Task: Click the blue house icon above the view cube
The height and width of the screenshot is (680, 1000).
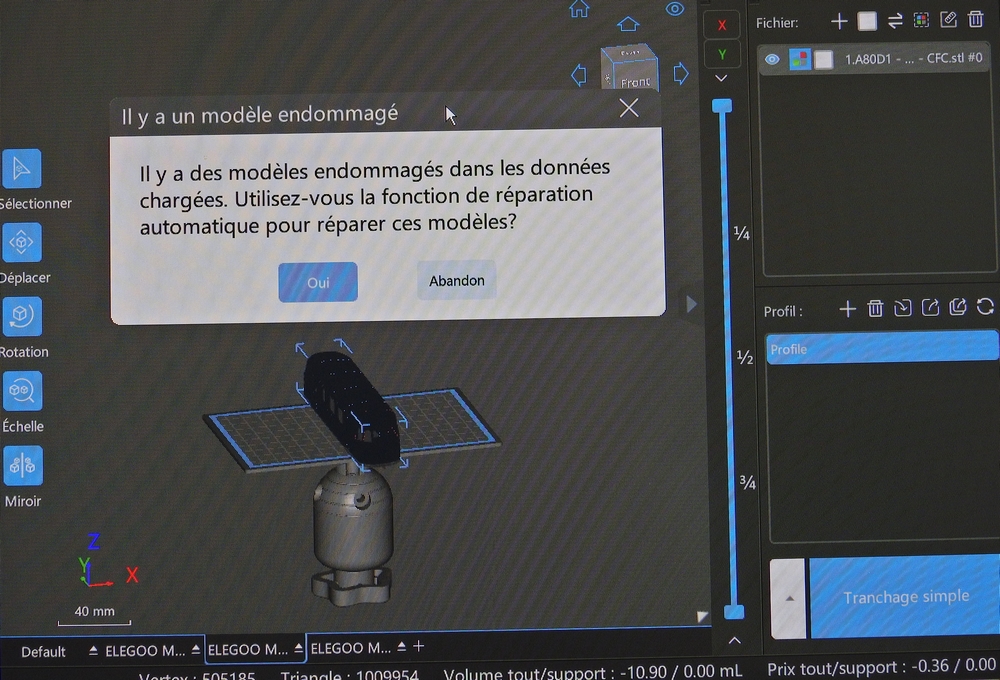Action: pyautogui.click(x=628, y=24)
